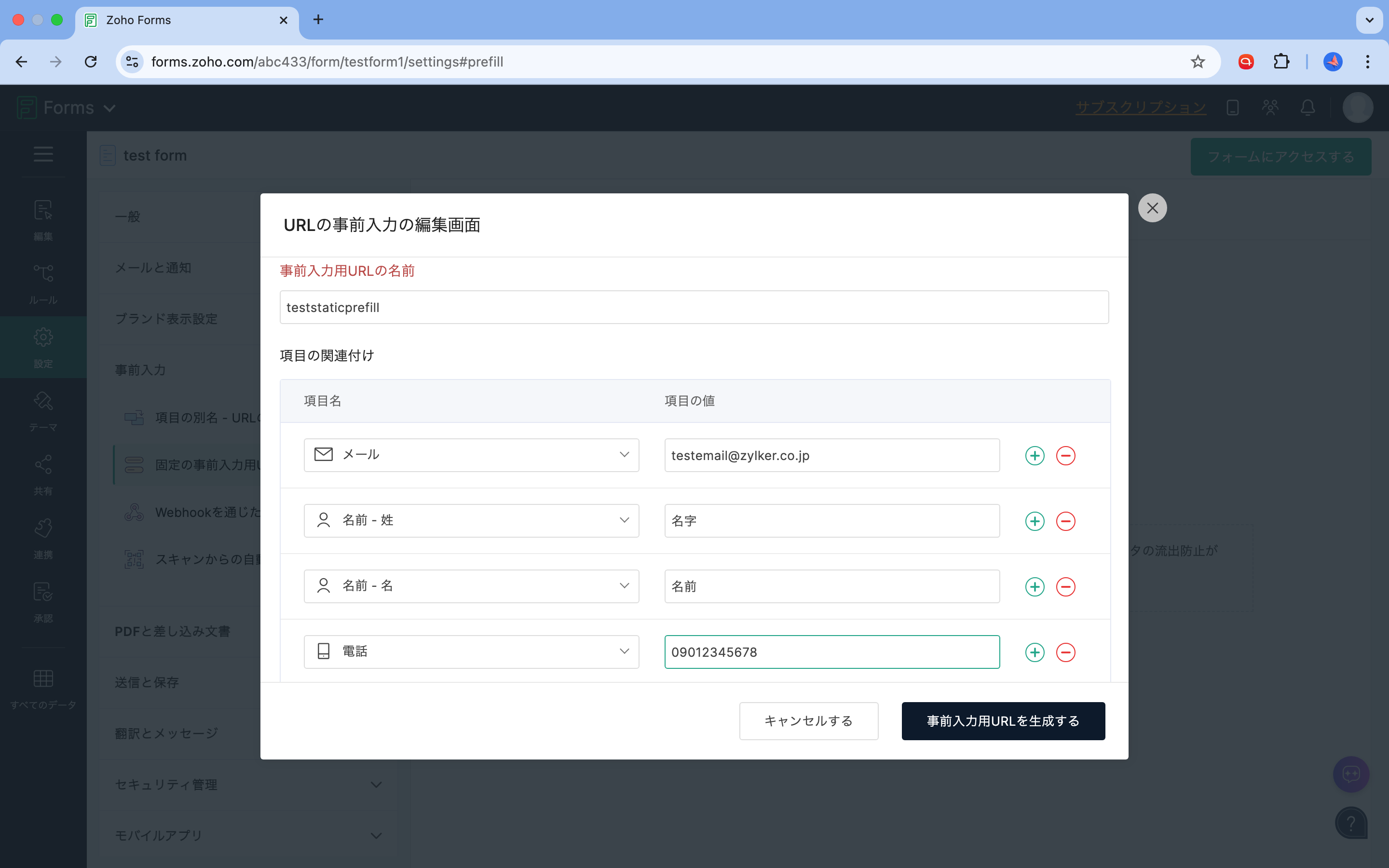Bookmark this page with star icon
1389x868 pixels.
[1198, 61]
